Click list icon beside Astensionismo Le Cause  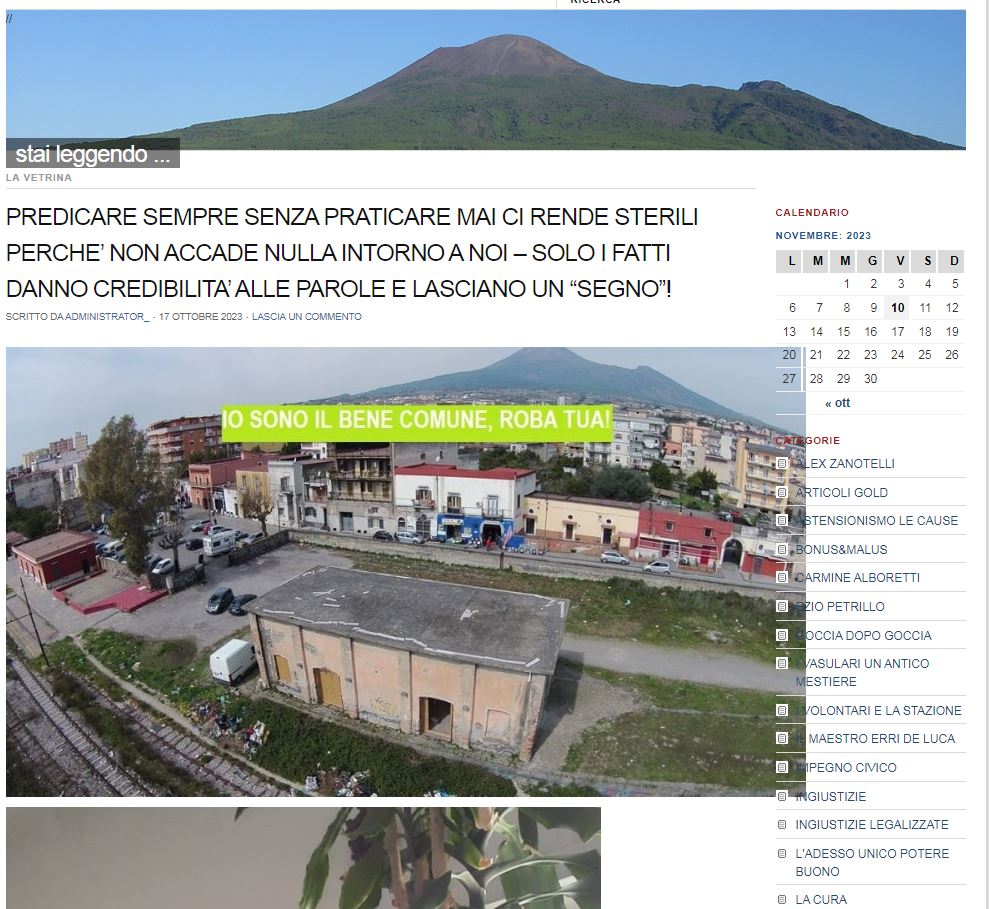pyautogui.click(x=782, y=520)
